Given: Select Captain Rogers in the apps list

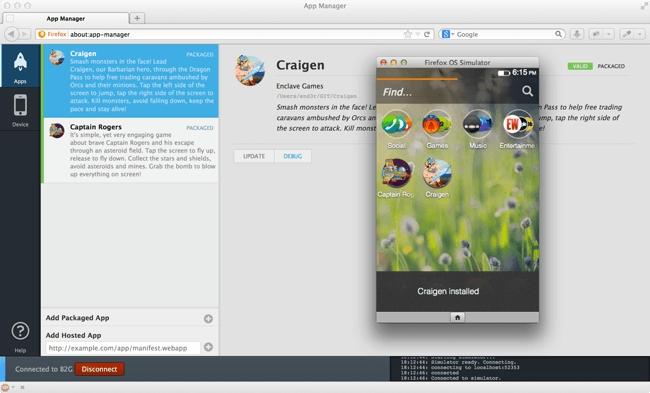Looking at the screenshot, I should [131, 150].
